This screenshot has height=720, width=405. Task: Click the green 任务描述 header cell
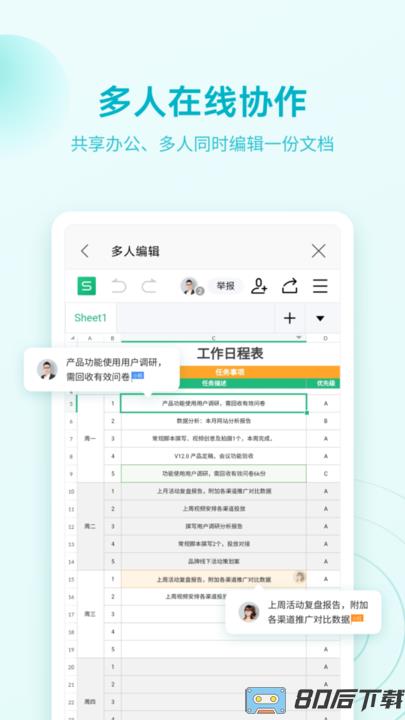click(x=214, y=383)
